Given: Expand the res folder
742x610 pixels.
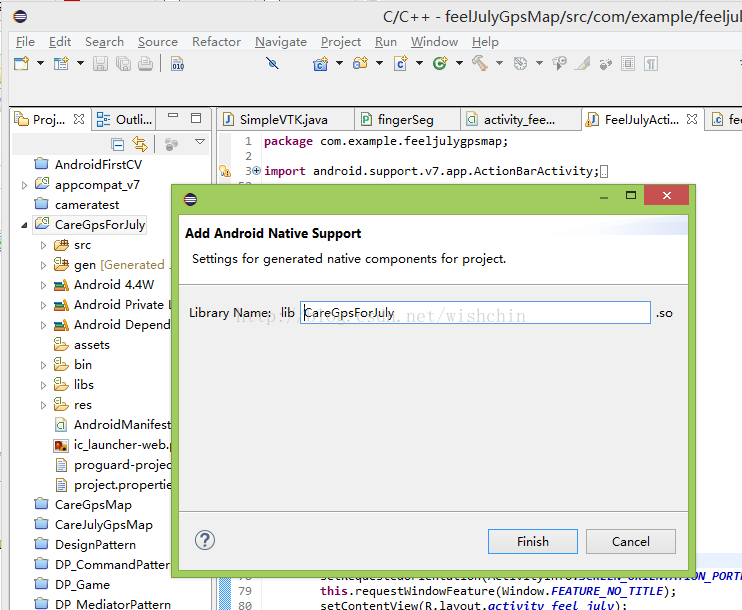Looking at the screenshot, I should pyautogui.click(x=44, y=406).
